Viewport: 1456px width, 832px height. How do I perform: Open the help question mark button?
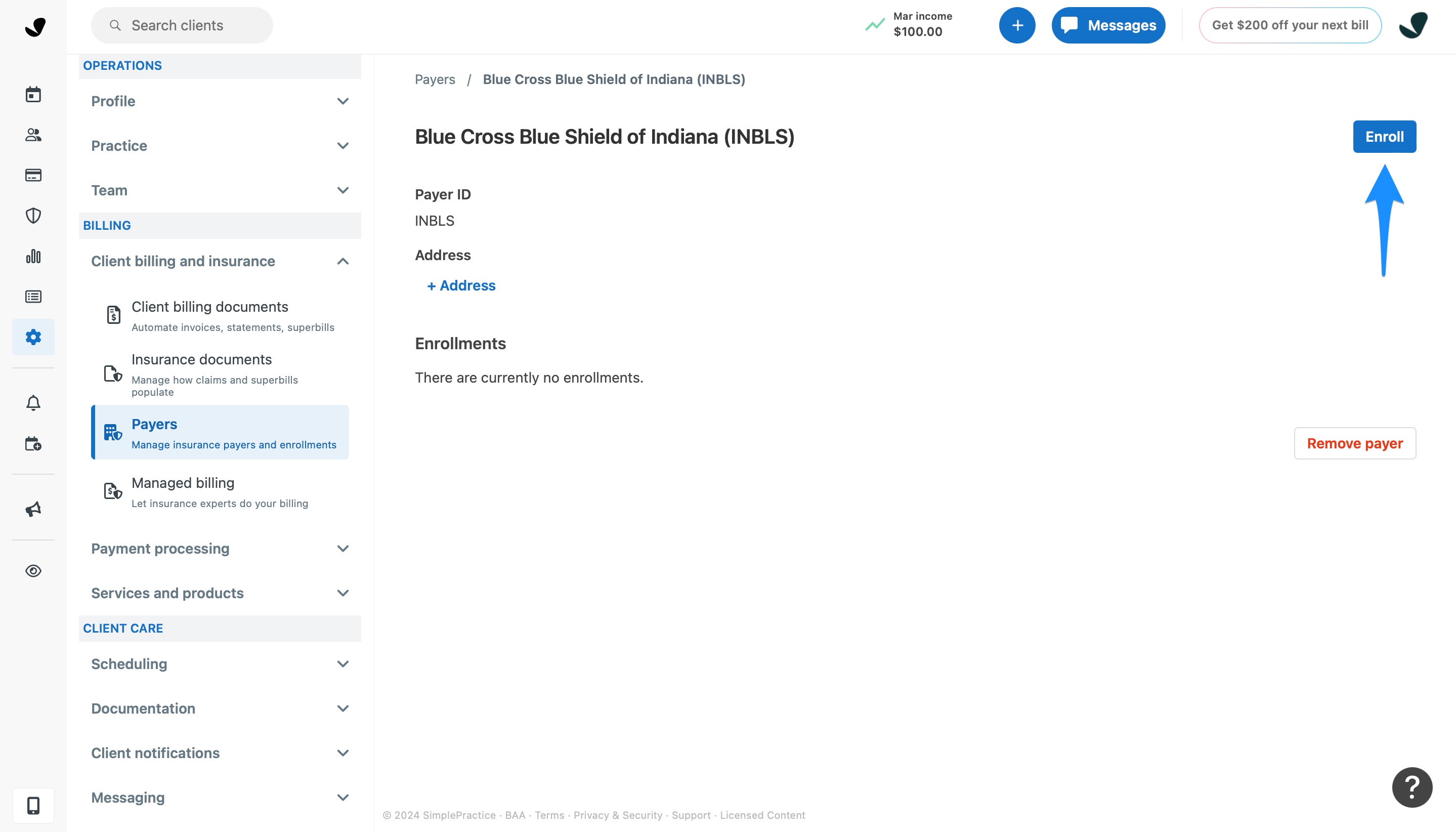click(1411, 787)
